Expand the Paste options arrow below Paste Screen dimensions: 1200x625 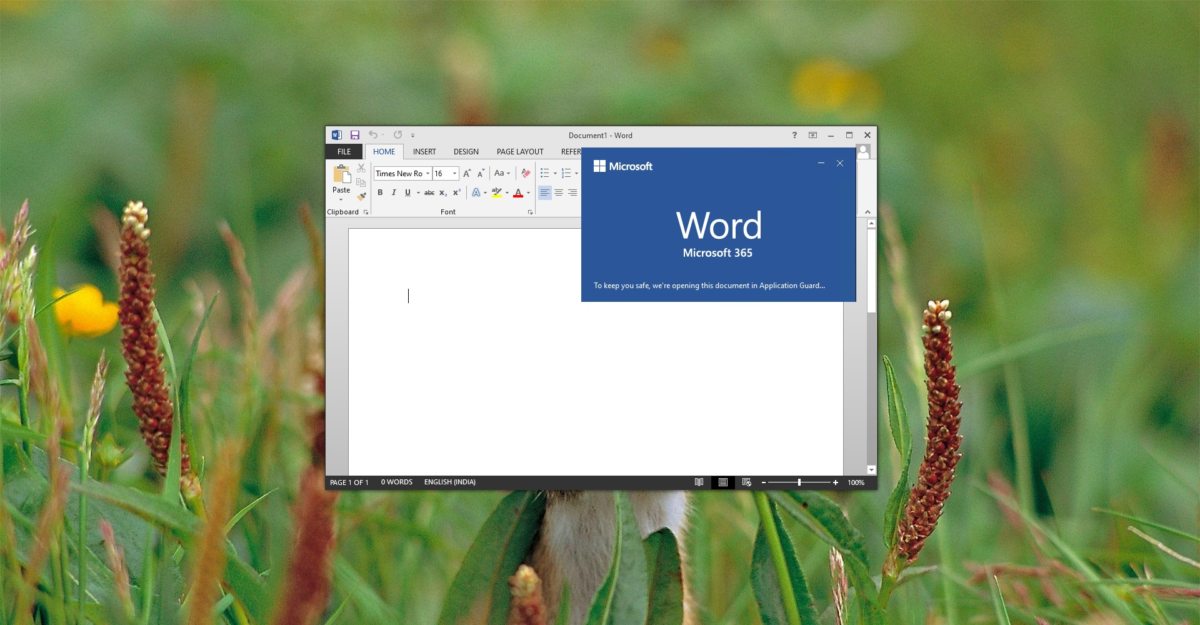tap(342, 199)
